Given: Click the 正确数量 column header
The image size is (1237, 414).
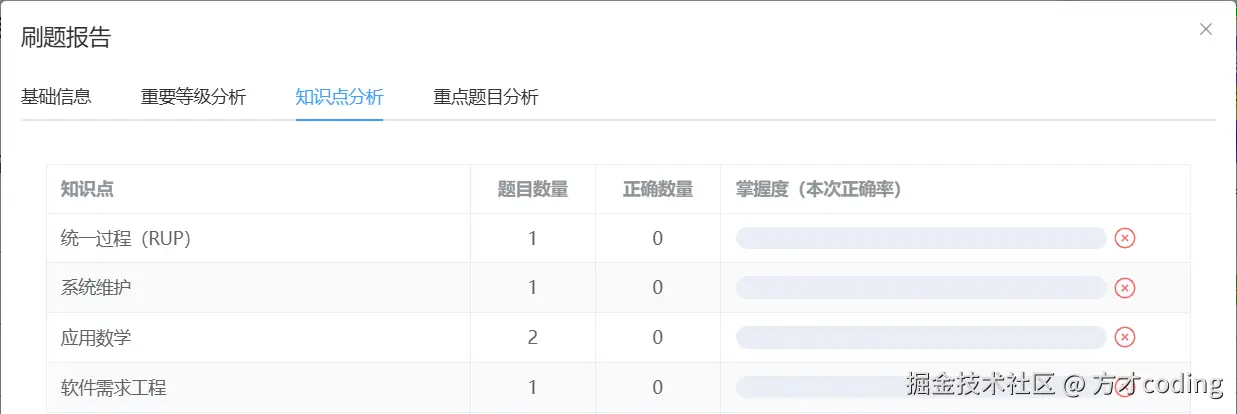Looking at the screenshot, I should 657,189.
